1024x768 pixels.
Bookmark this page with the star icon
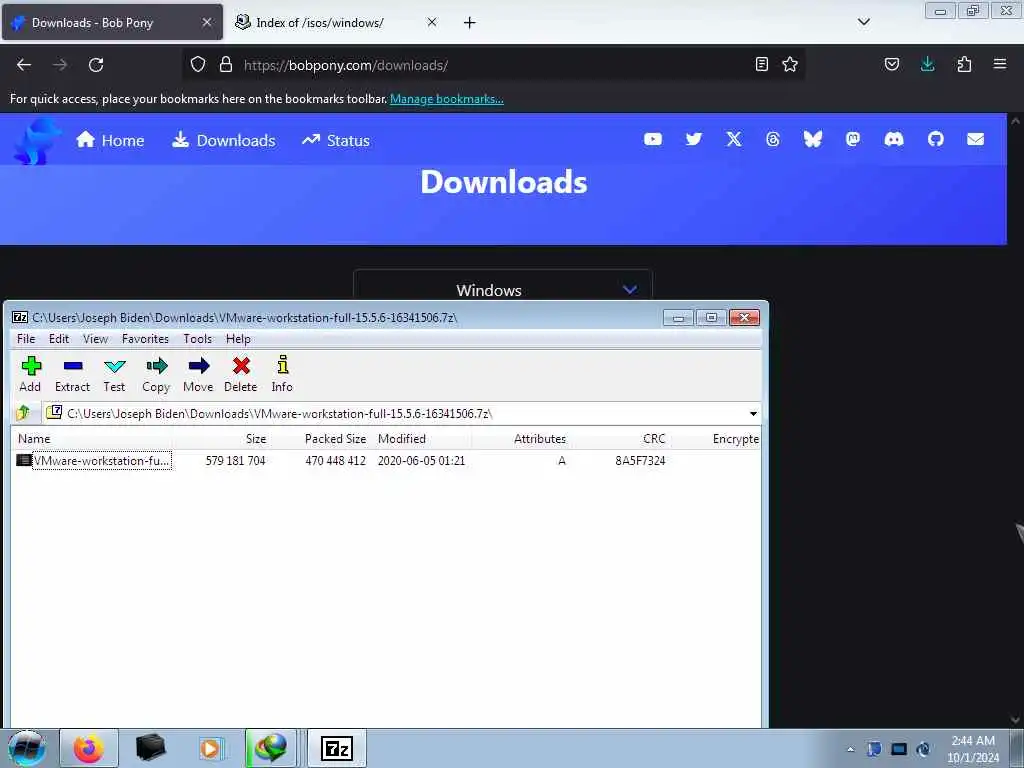(790, 64)
